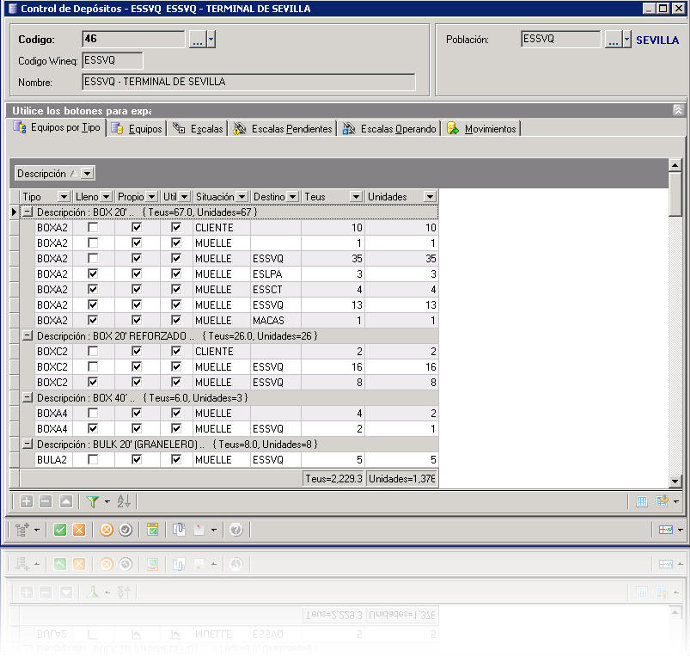Screen dimensions: 690x656
Task: Click the layout view icon in the bottom toolbar
Action: [665, 530]
